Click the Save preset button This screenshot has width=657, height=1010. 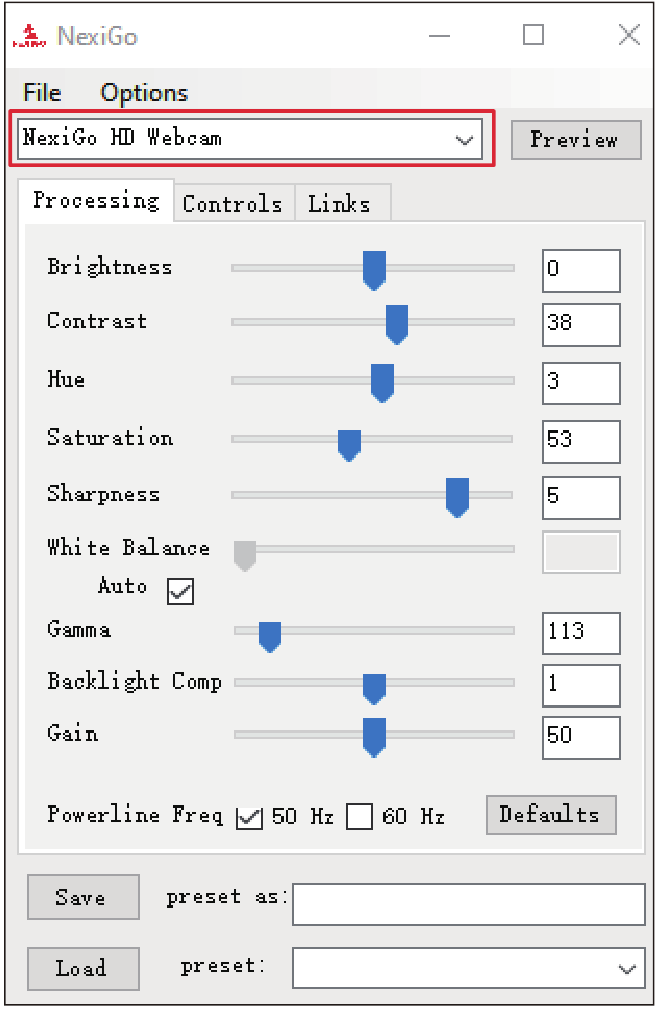83,897
